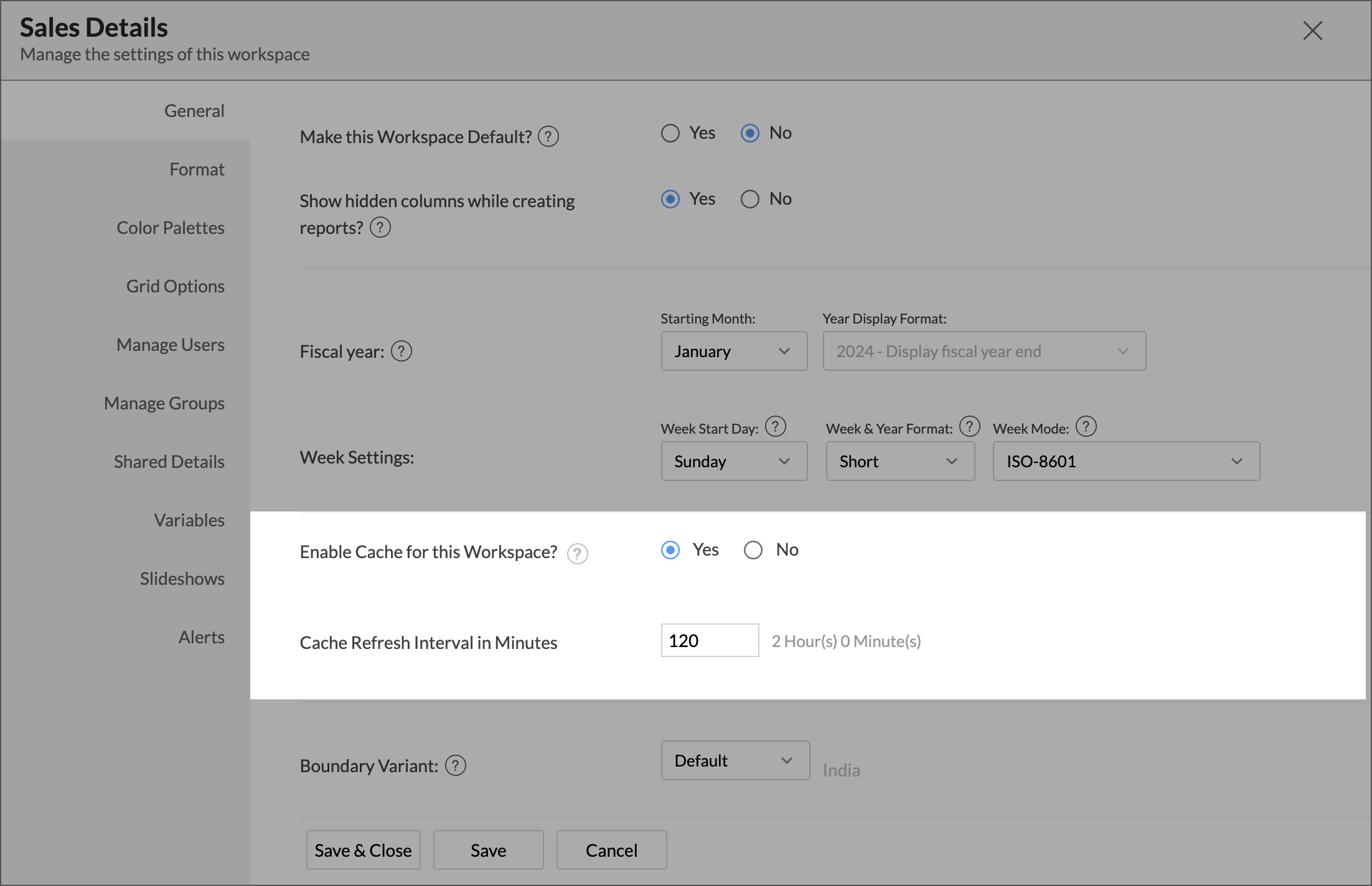Focus the Cache Refresh Interval input
This screenshot has width=1372, height=886.
[710, 640]
